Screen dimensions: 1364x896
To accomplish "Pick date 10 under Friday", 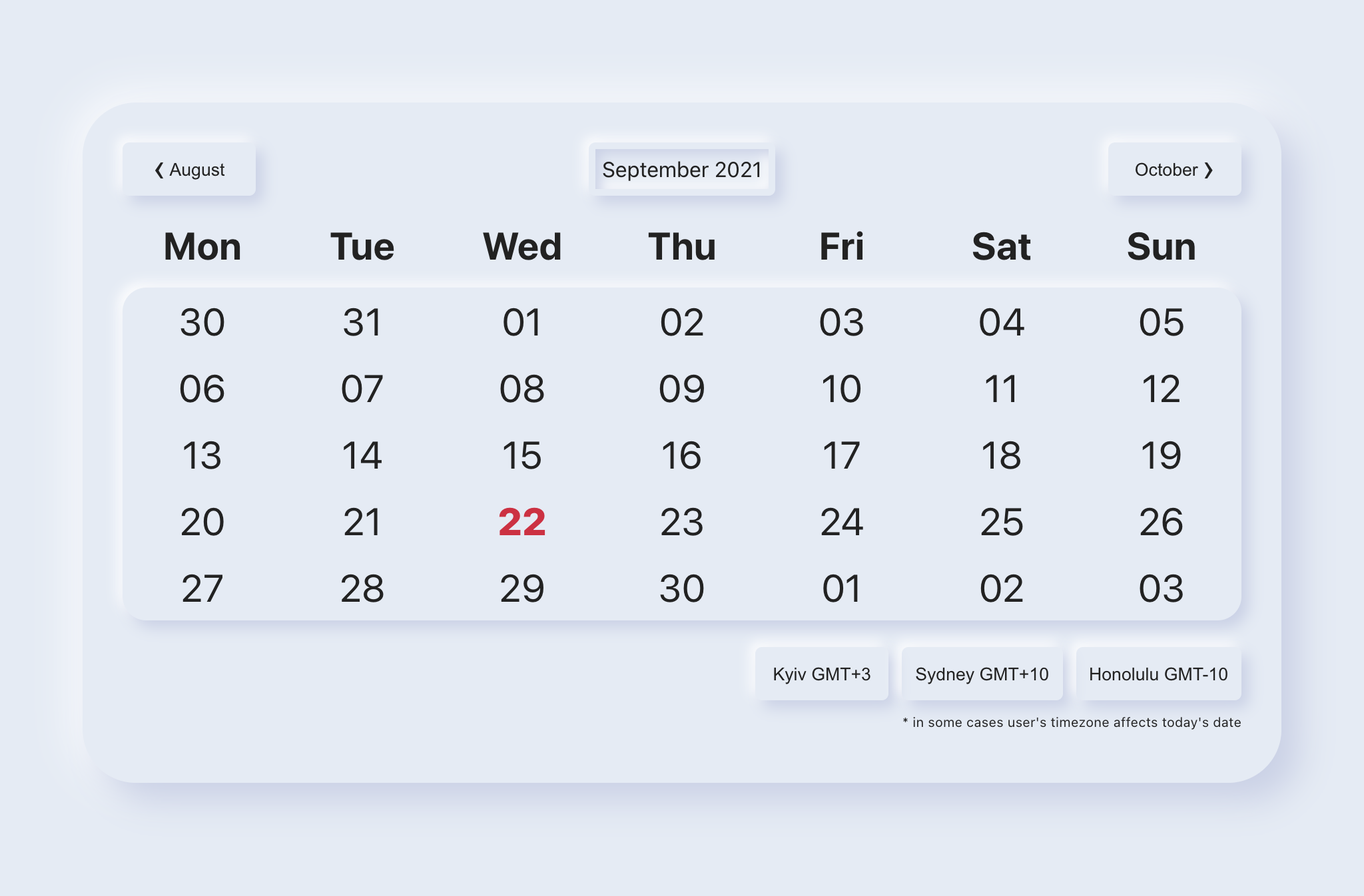I will (x=841, y=389).
